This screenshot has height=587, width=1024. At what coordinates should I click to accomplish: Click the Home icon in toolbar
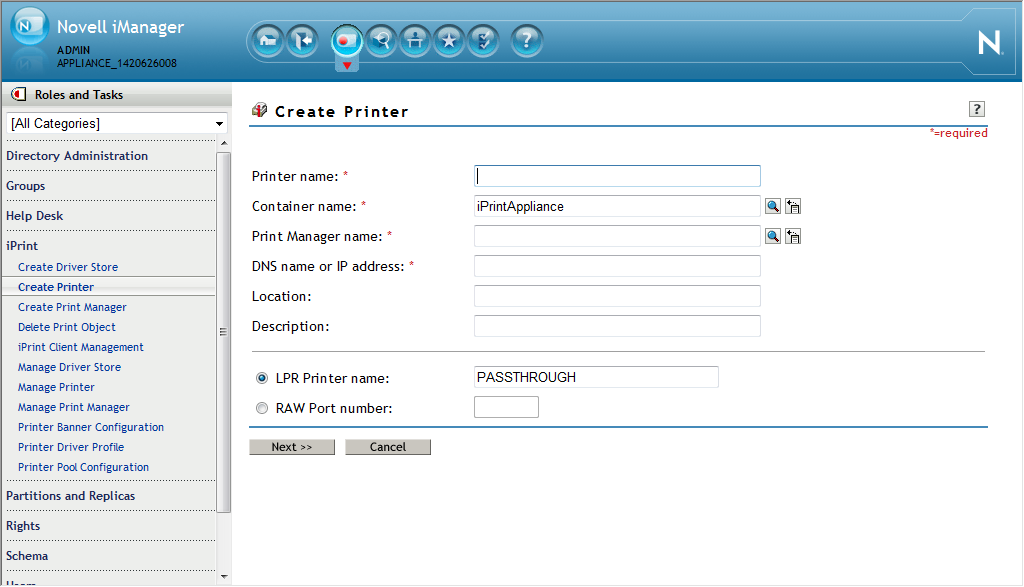(x=268, y=41)
